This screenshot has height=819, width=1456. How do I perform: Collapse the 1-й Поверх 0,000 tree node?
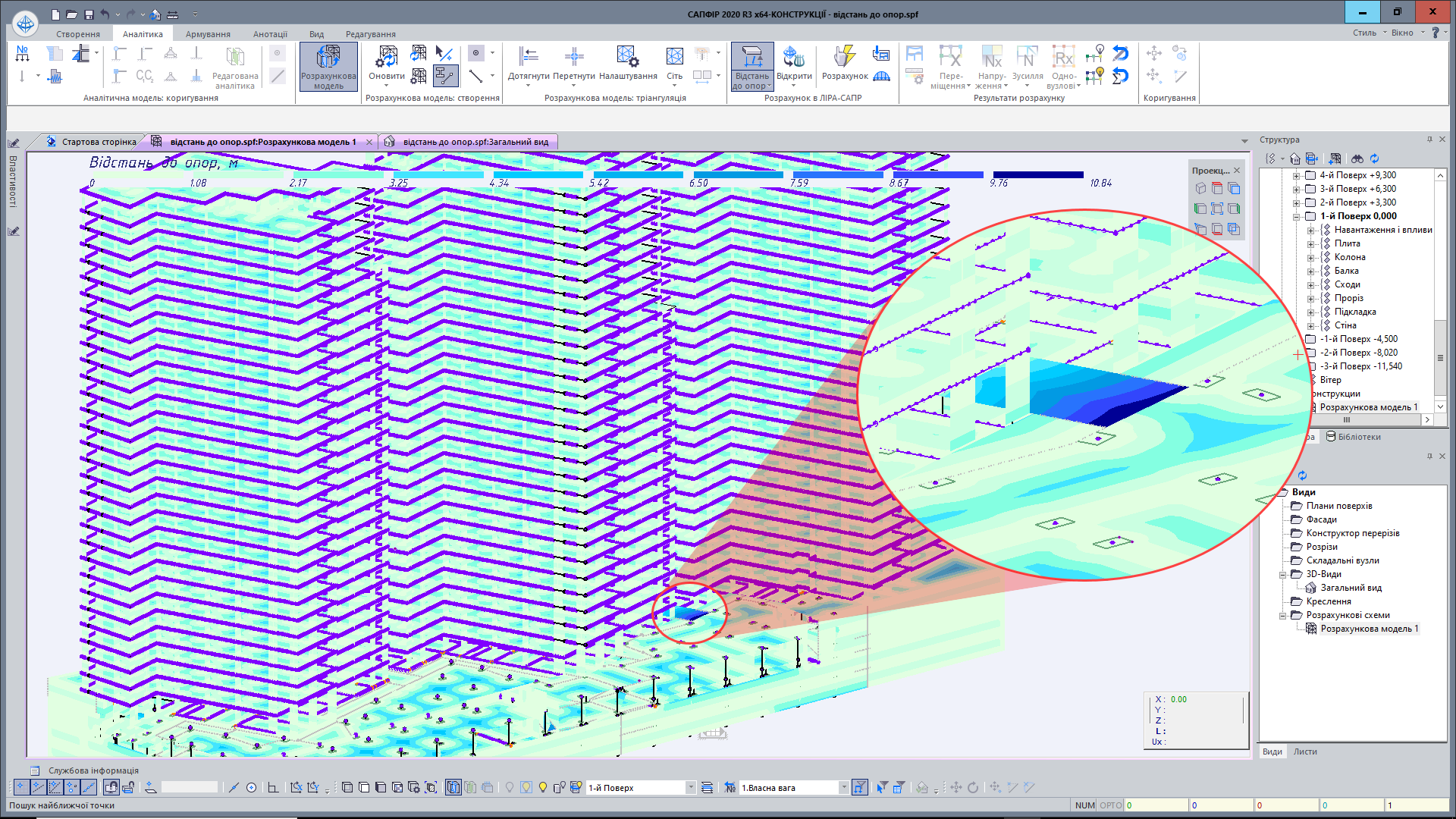click(1297, 216)
